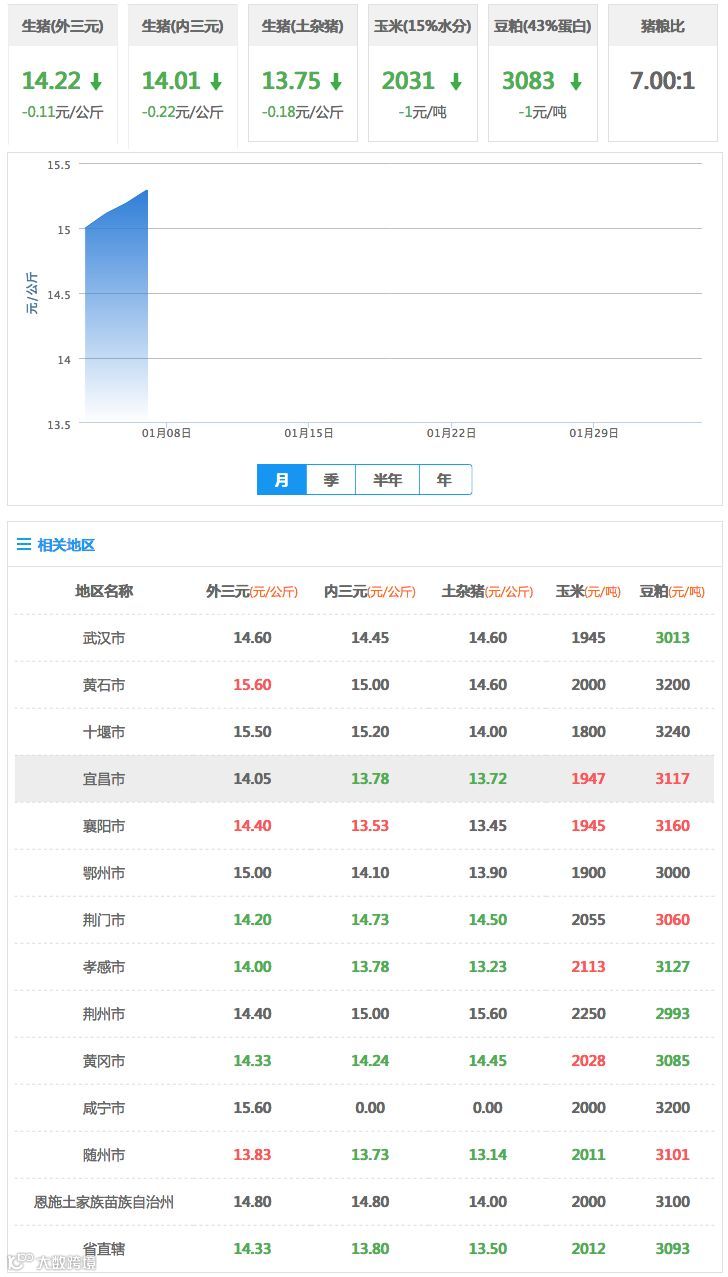
Task: Click the 地区名称 column header
Action: pyautogui.click(x=104, y=591)
